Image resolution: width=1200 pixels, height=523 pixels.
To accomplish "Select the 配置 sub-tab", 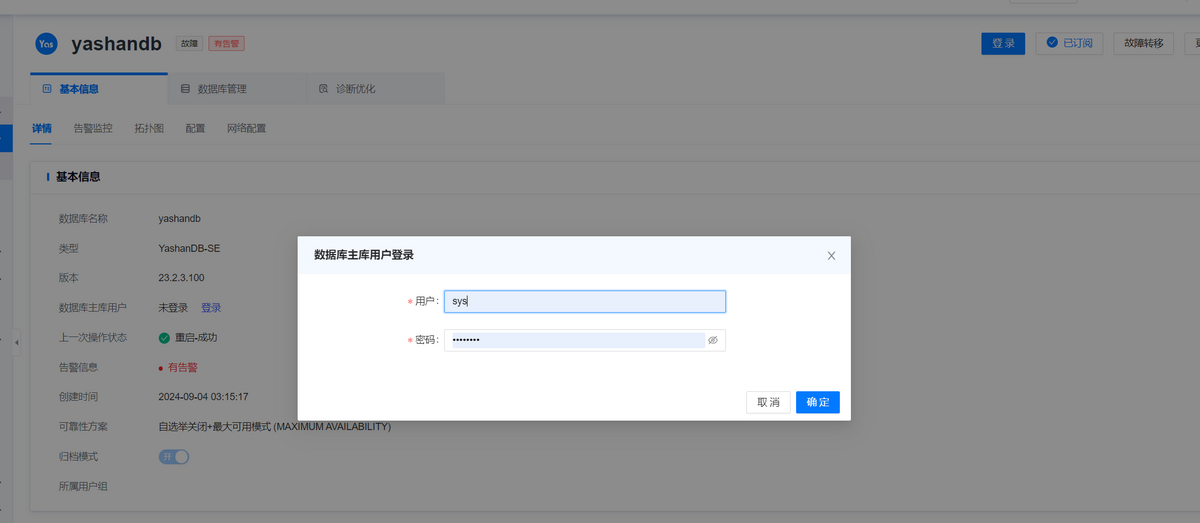I will click(195, 129).
